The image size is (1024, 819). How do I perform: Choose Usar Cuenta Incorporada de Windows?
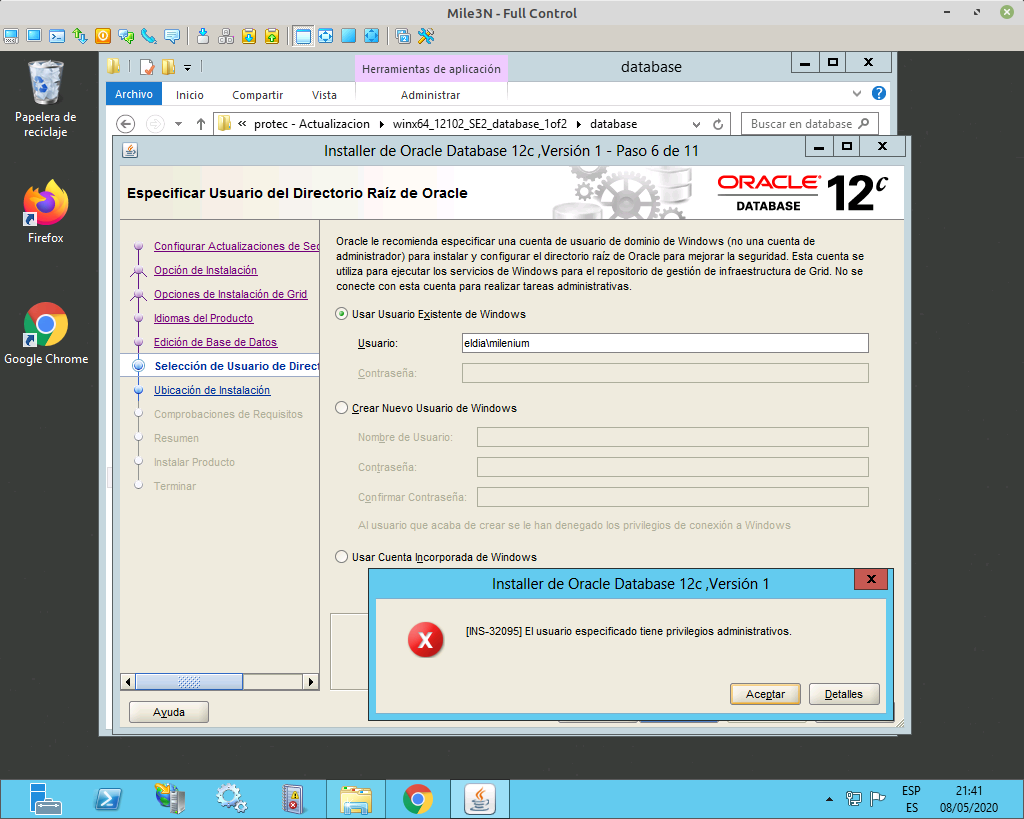[x=340, y=557]
